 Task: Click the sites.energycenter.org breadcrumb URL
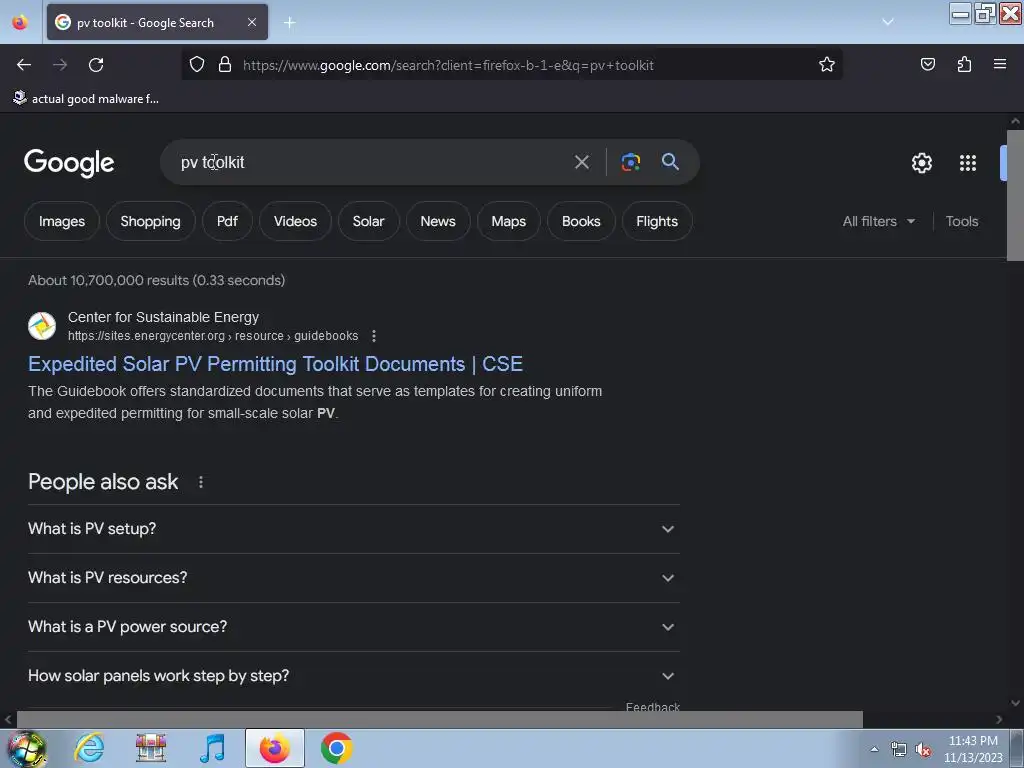click(x=213, y=336)
